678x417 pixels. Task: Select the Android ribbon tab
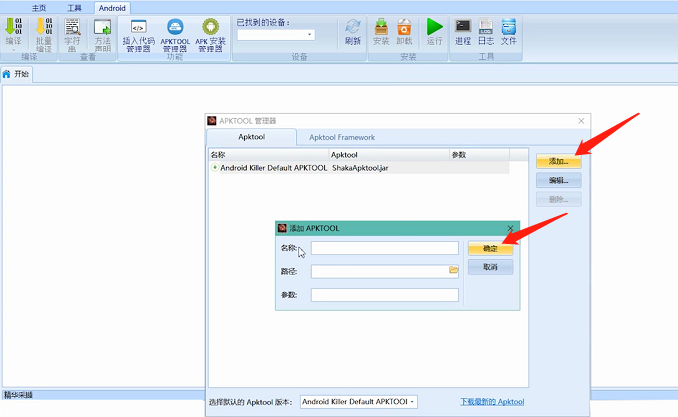coord(112,8)
